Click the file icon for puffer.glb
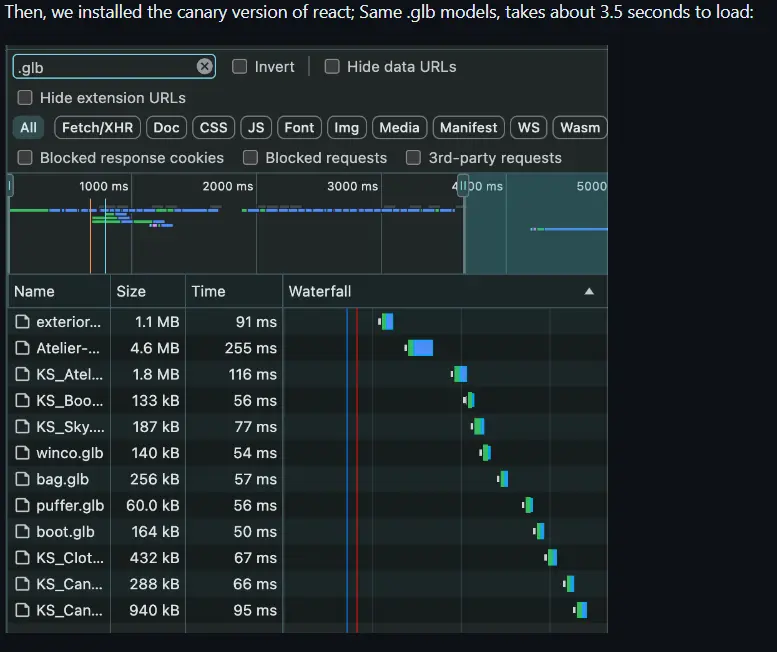This screenshot has height=652, width=777. pyautogui.click(x=22, y=505)
